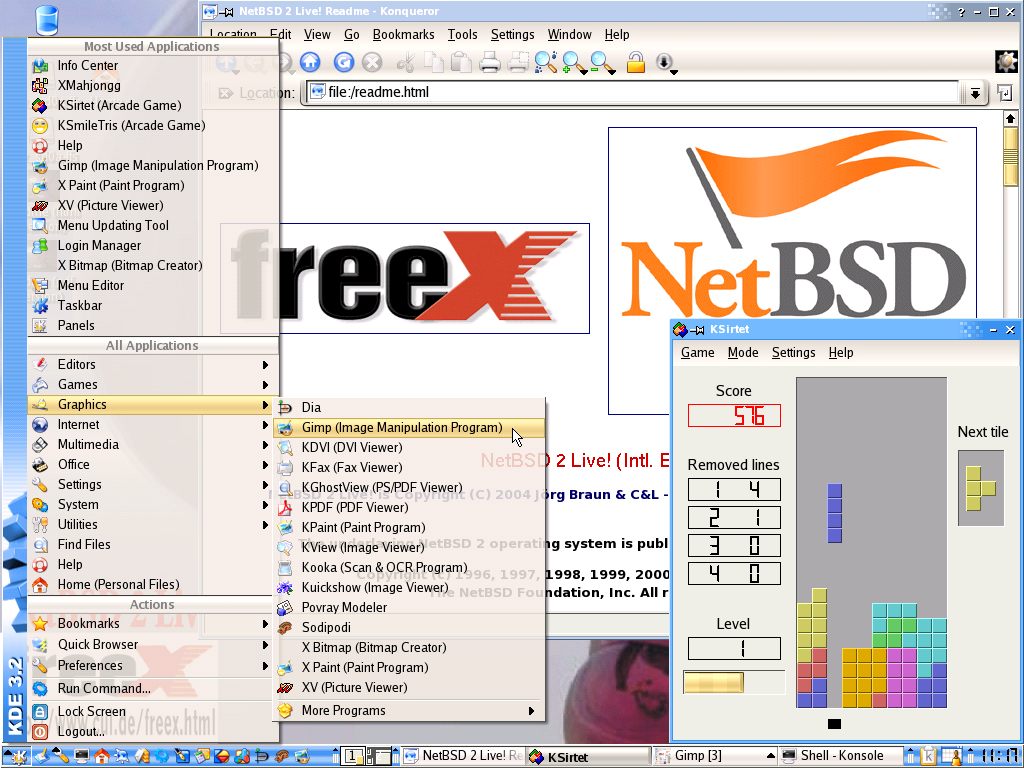Switch to Shell - Konsole taskbar button
The width and height of the screenshot is (1024, 768).
click(x=841, y=756)
